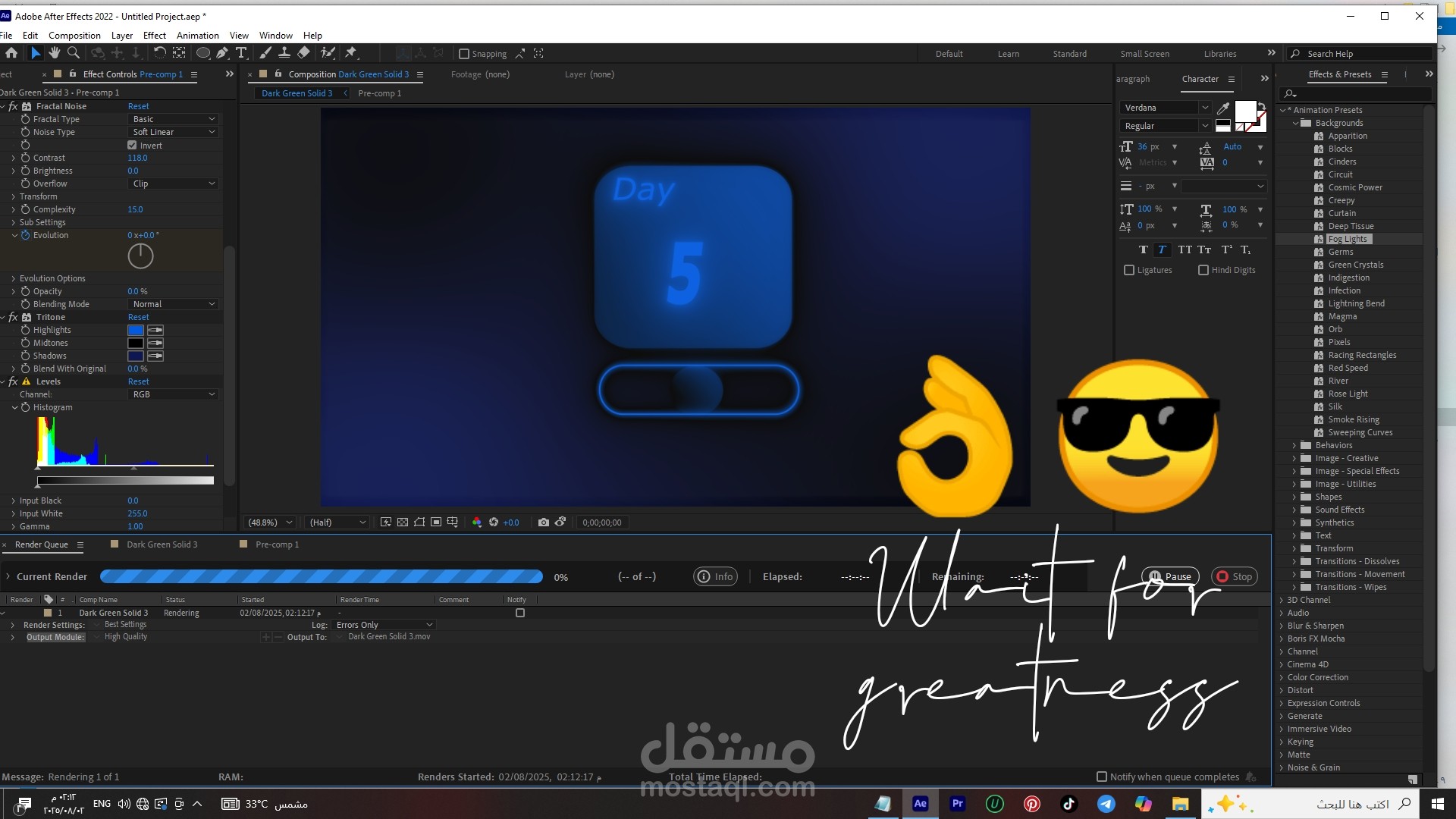
Task: Click Best Settings render settings link
Action: tap(126, 625)
